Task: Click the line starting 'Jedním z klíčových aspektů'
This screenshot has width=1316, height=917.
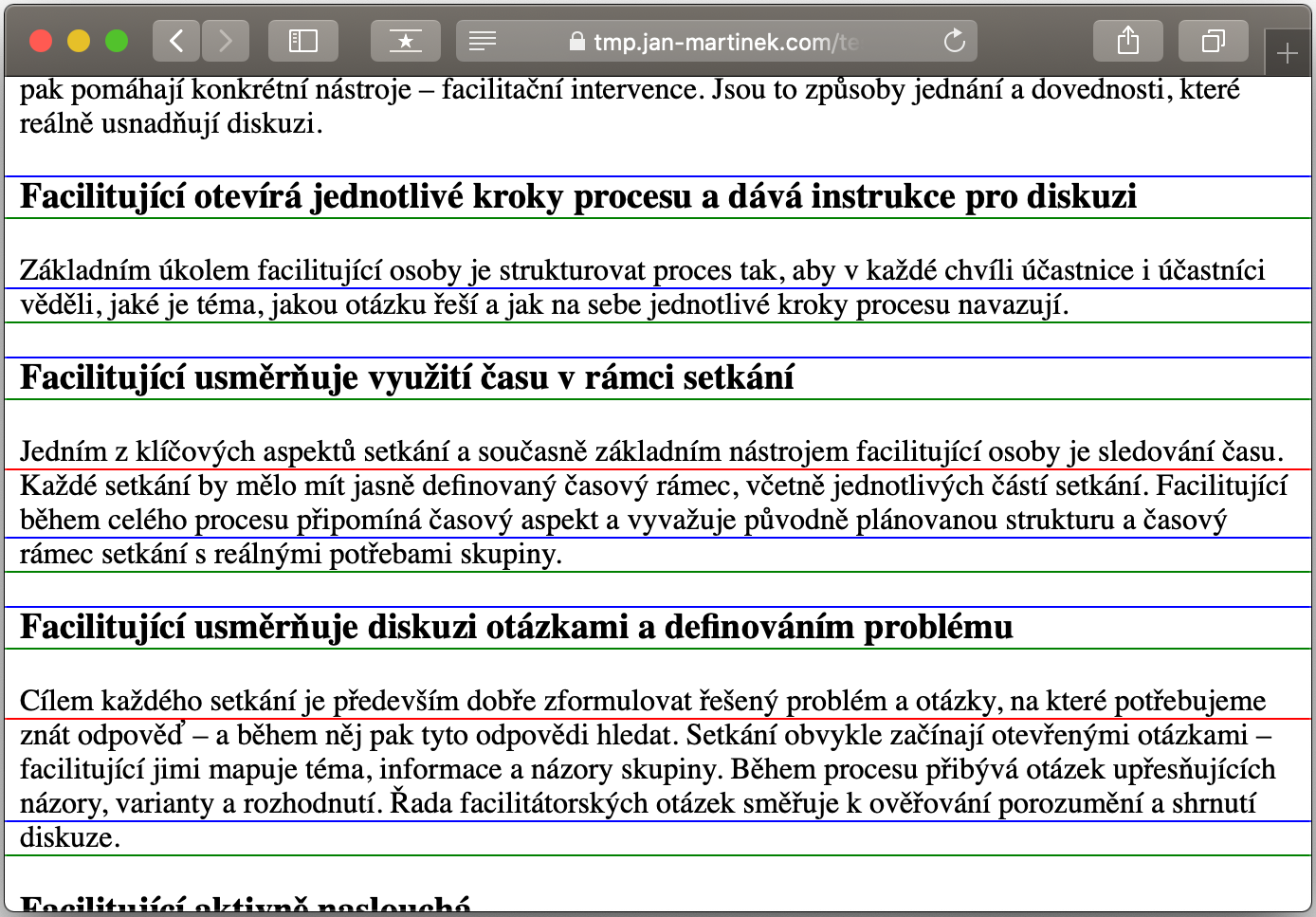Action: click(x=651, y=452)
